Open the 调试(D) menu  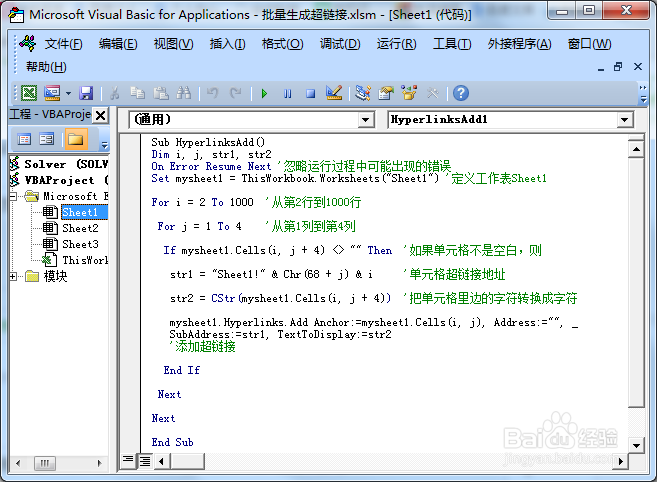(340, 44)
